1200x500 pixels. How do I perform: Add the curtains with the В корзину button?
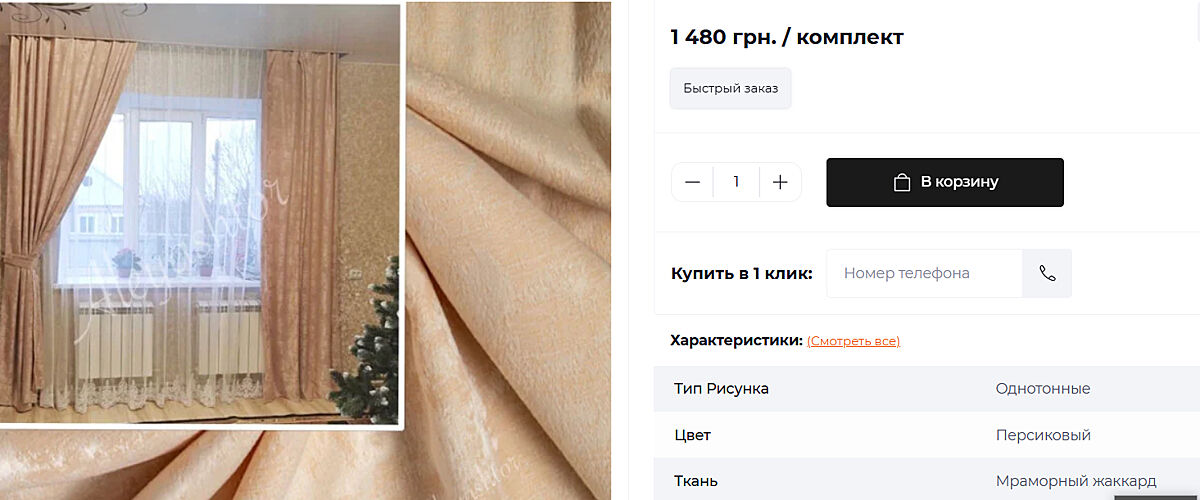pyautogui.click(x=945, y=182)
